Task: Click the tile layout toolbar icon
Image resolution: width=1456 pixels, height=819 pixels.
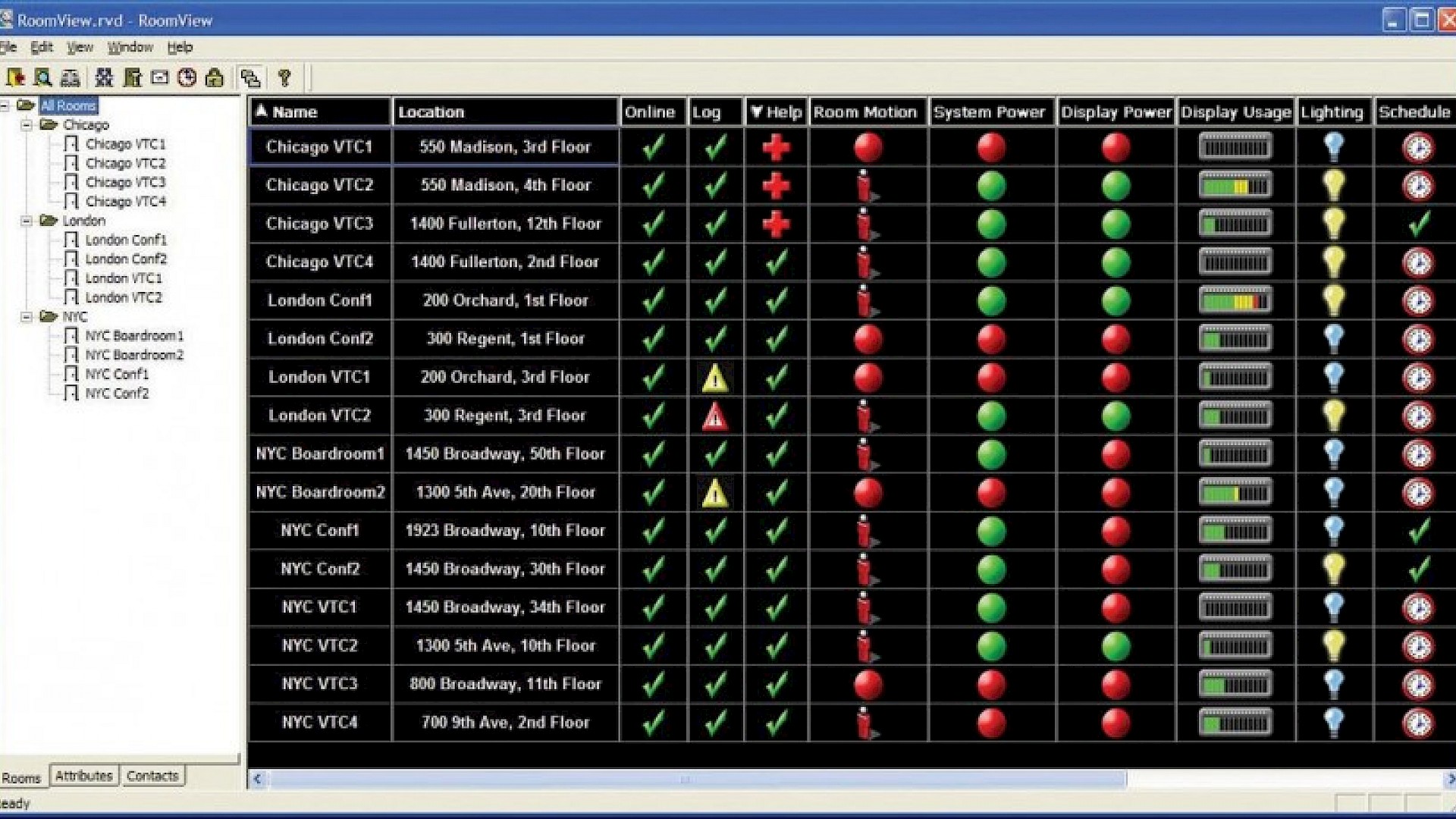Action: tap(105, 77)
